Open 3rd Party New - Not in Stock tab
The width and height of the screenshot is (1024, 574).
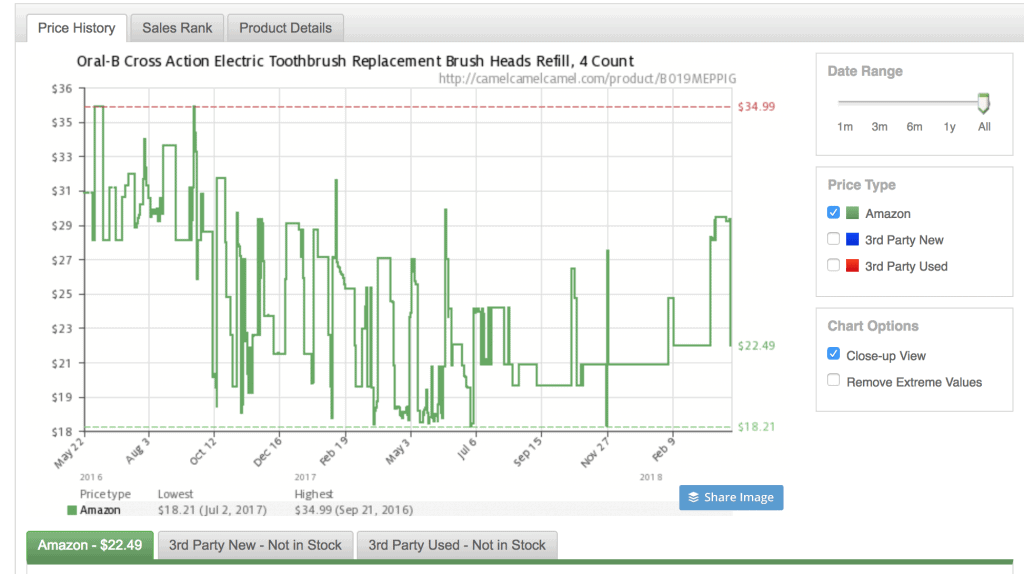(255, 545)
